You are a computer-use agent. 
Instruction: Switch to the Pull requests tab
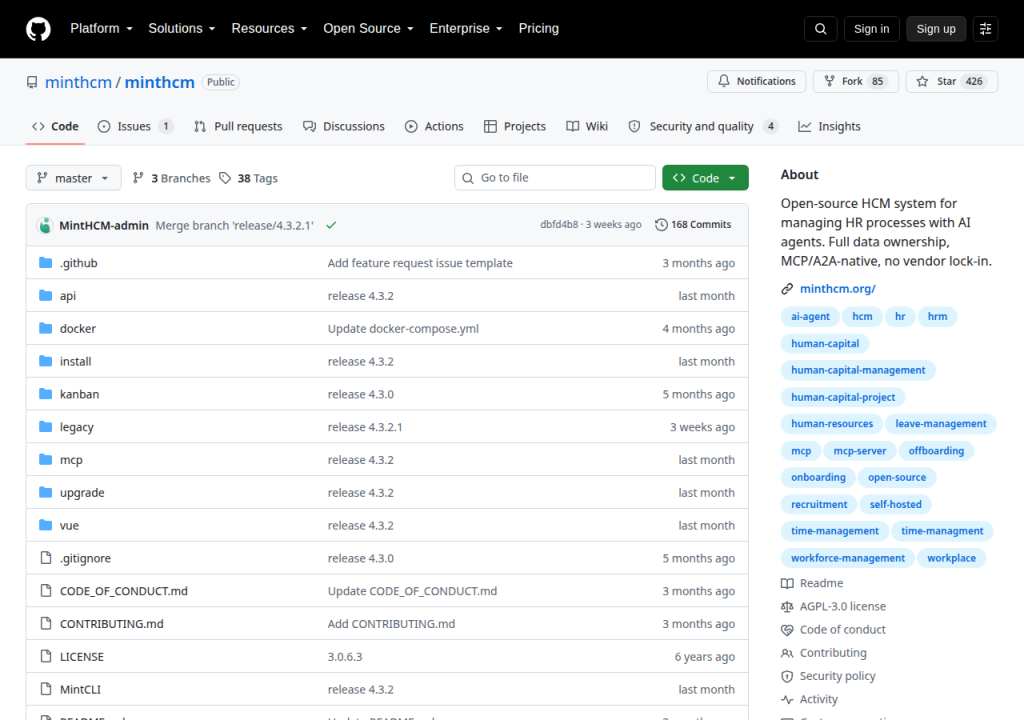pyautogui.click(x=238, y=127)
